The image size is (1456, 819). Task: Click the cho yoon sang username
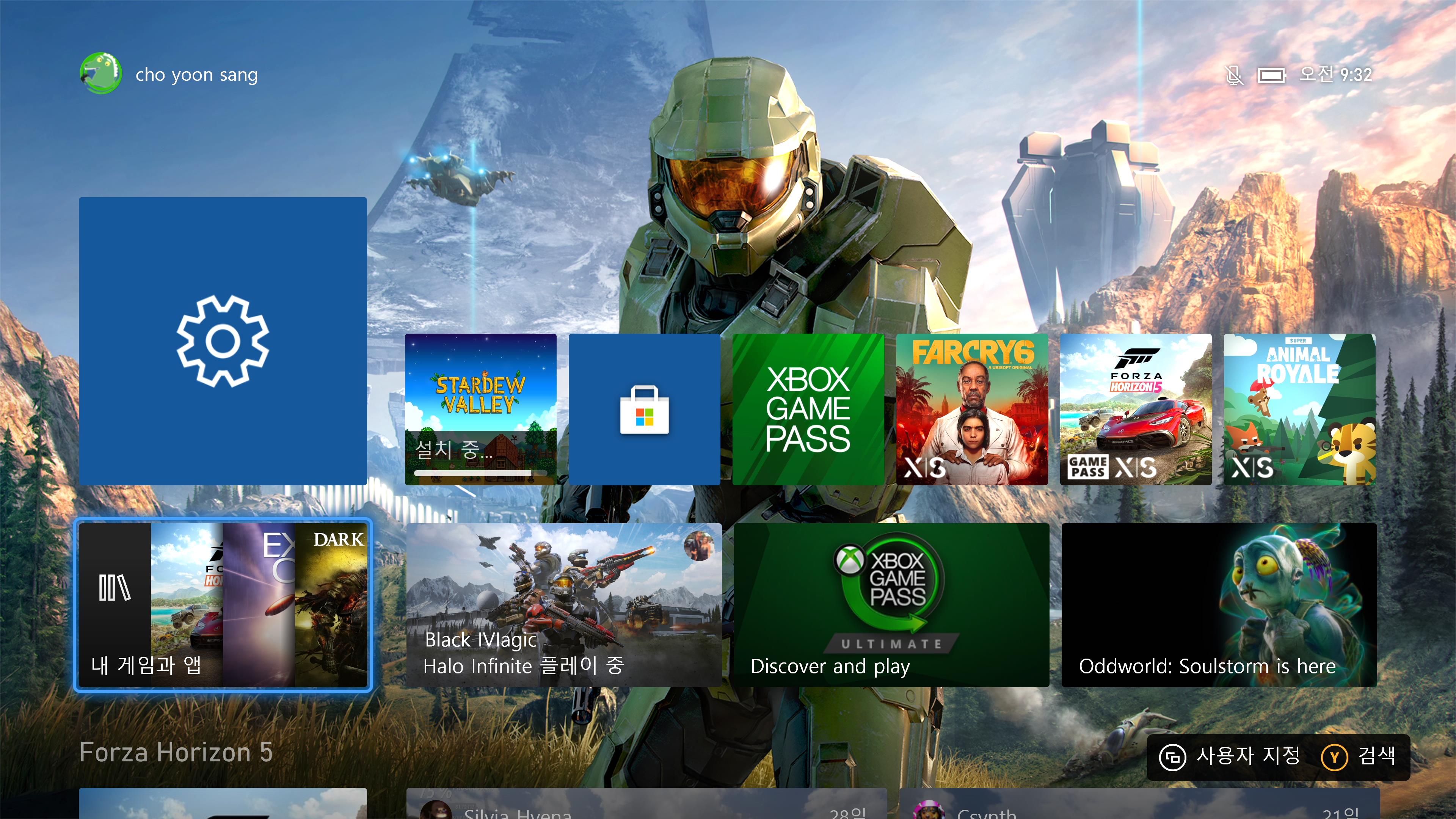pos(197,75)
